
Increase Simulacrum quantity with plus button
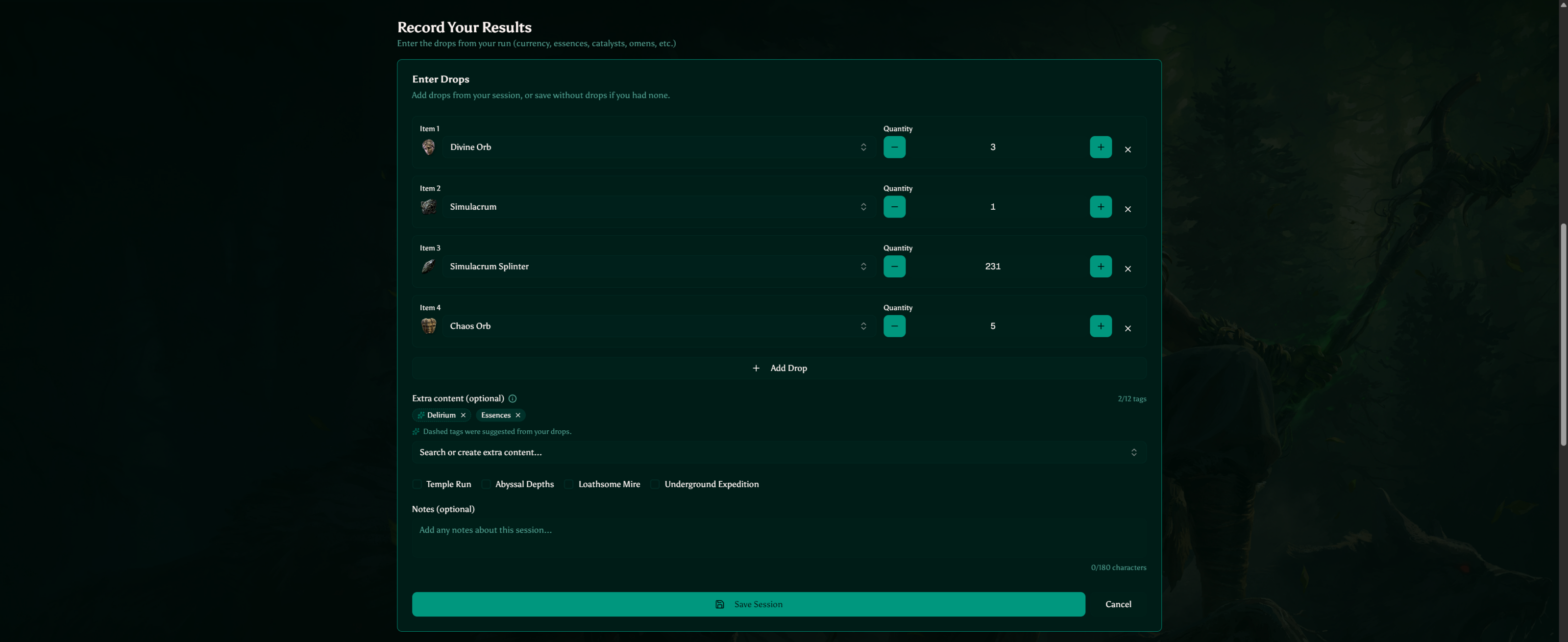1101,207
